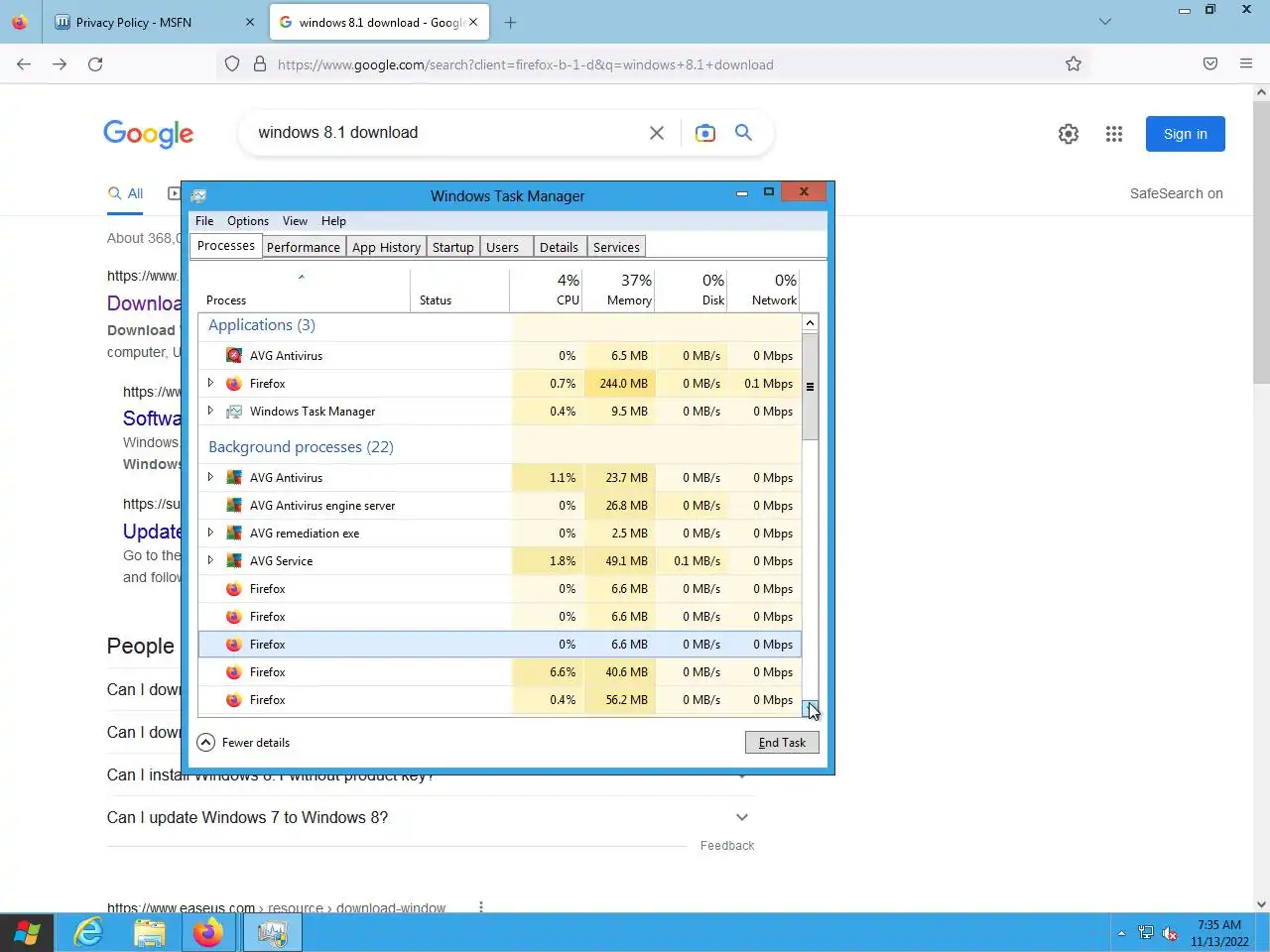The height and width of the screenshot is (952, 1270).
Task: Expand the AVG remediation exe row
Action: tap(210, 533)
